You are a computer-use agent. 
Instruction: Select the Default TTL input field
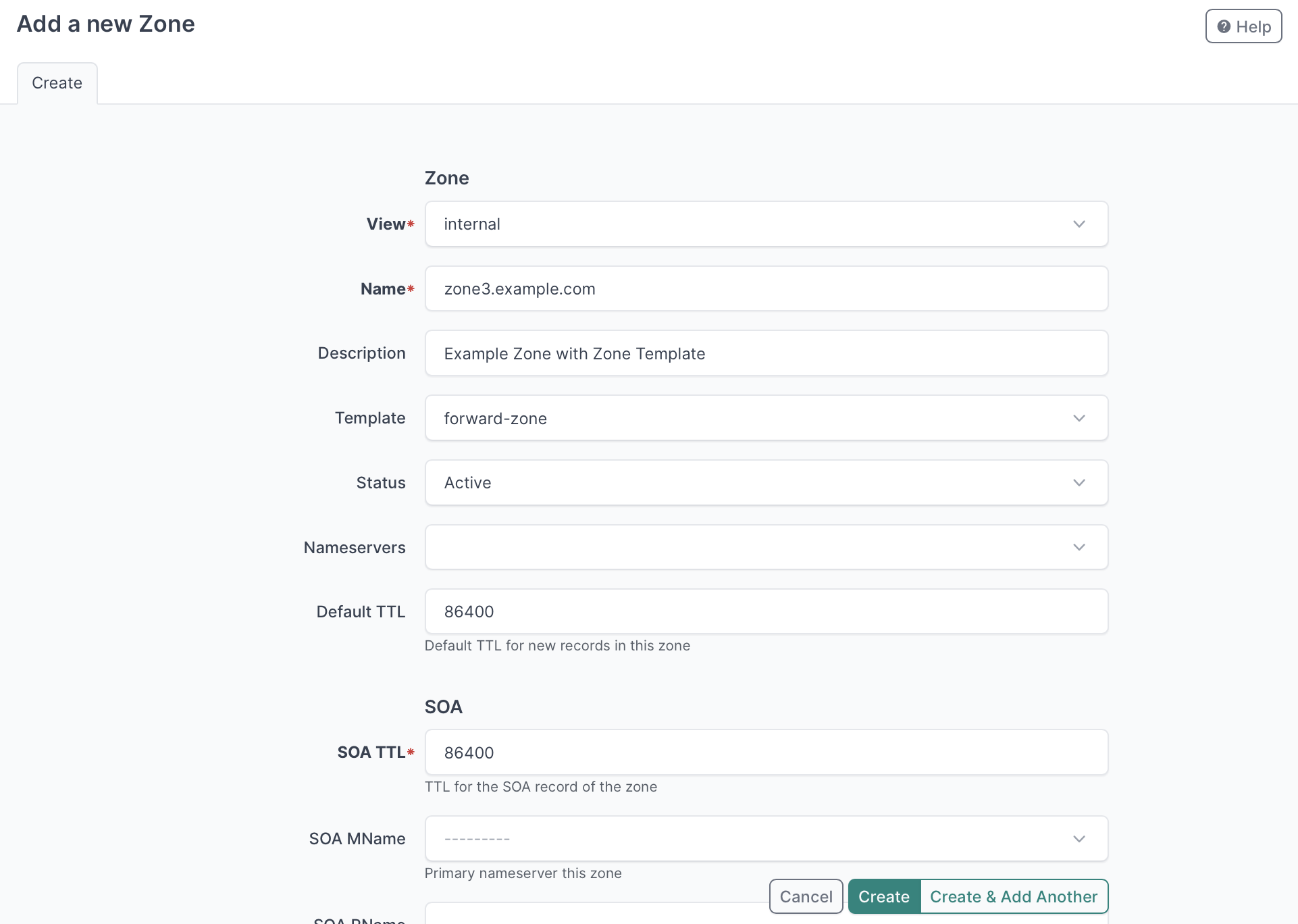click(765, 611)
